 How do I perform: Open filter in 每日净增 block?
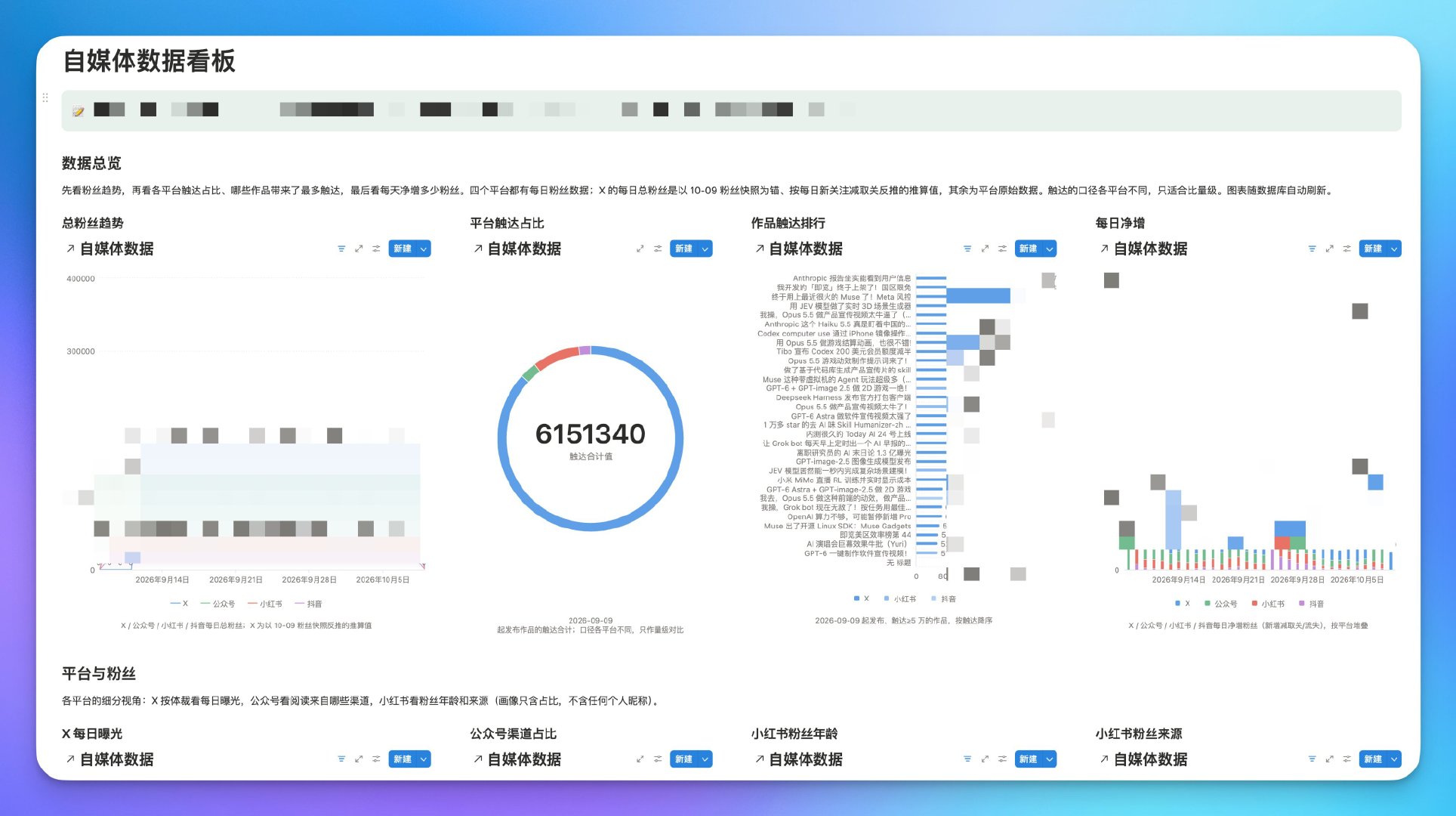coord(1312,249)
